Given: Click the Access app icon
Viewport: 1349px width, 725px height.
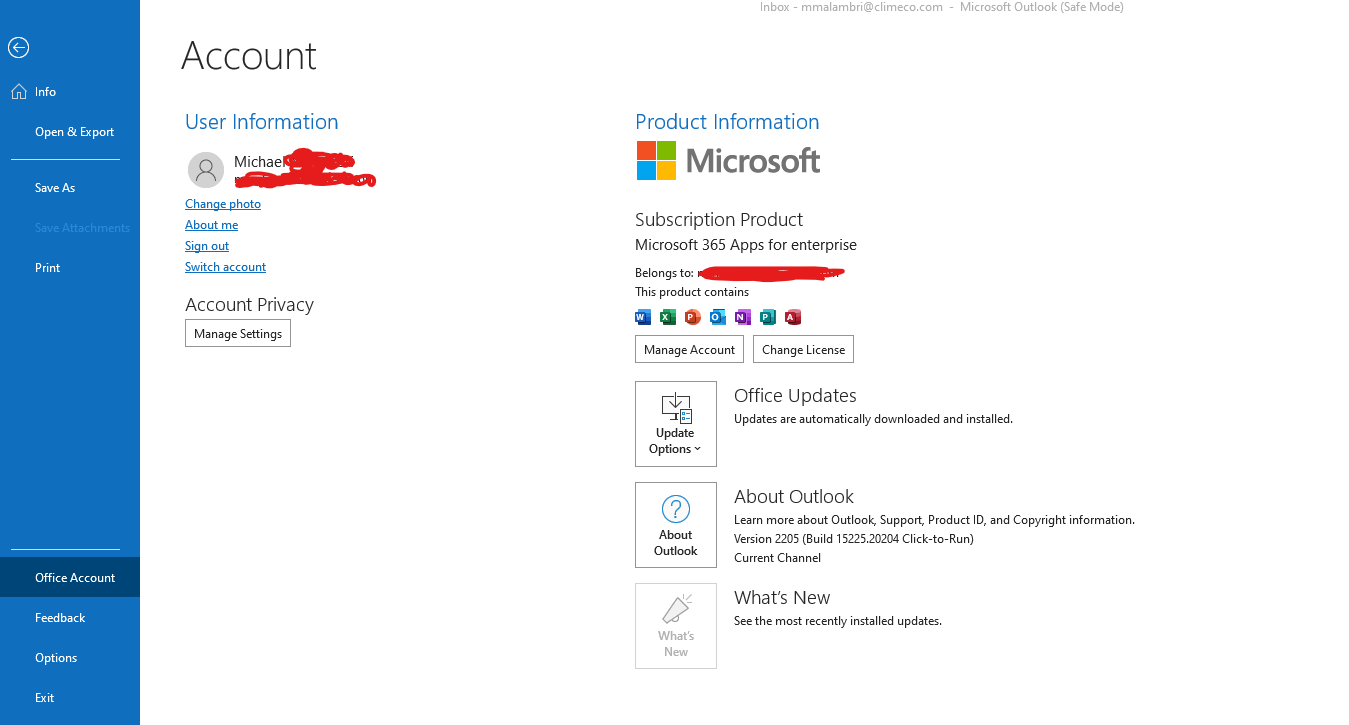Looking at the screenshot, I should click(x=793, y=317).
